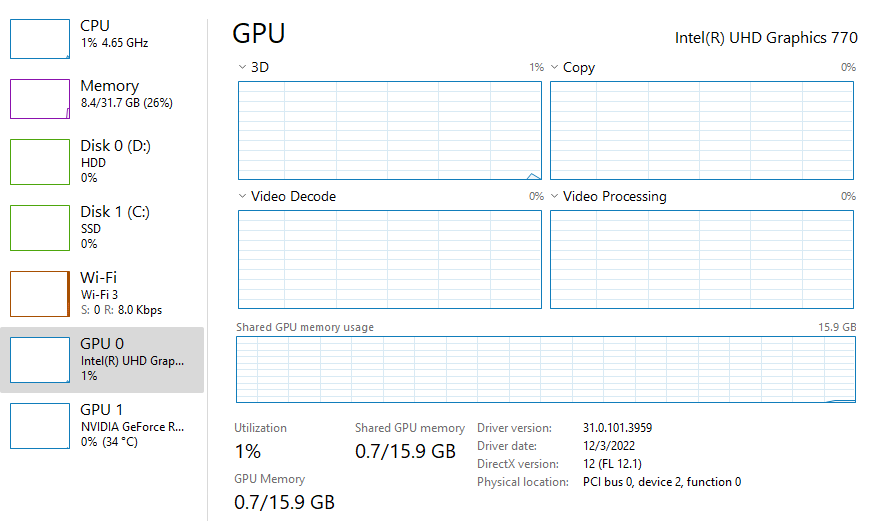Open the Disk 0 (D:) graph thumbnail
Screen dimensions: 871x521
40,162
